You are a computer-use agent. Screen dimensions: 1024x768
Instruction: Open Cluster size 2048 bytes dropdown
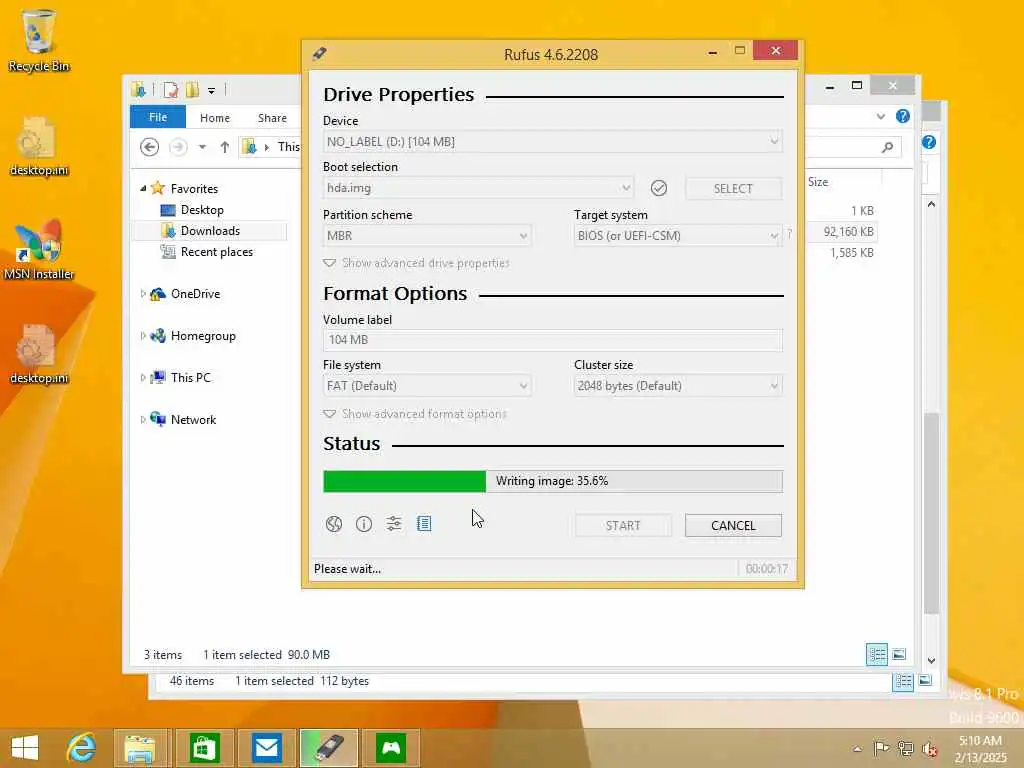pyautogui.click(x=678, y=386)
